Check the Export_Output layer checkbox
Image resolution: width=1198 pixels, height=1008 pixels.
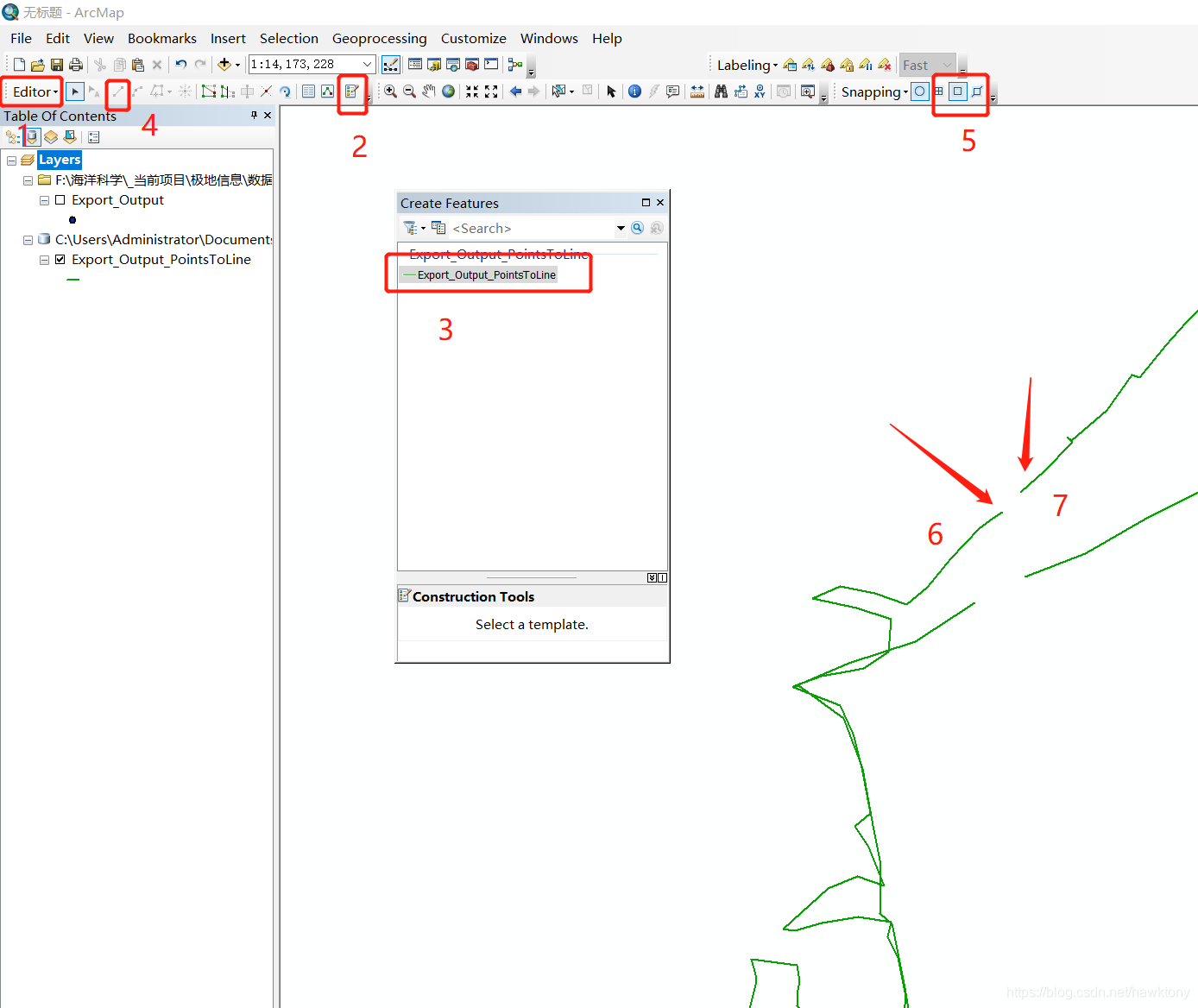[60, 199]
